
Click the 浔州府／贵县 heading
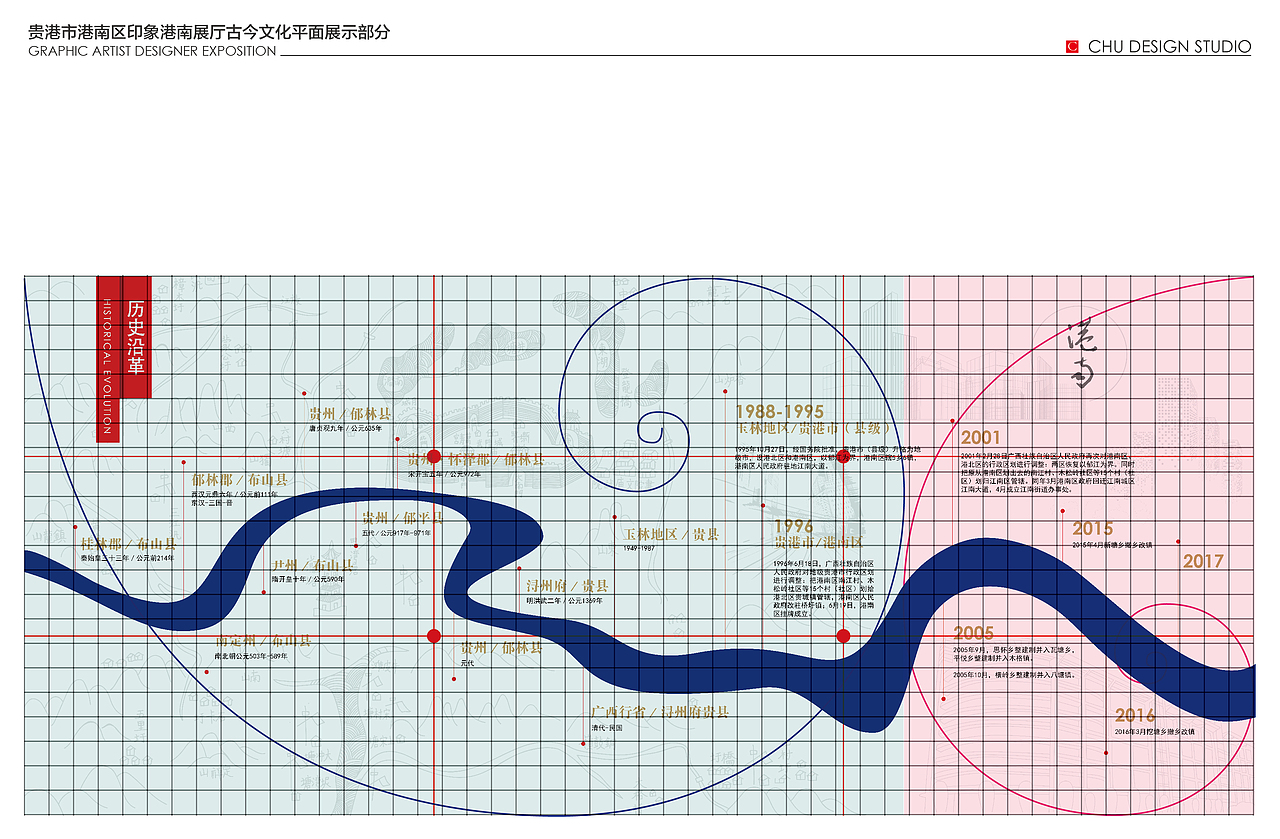[x=568, y=586]
